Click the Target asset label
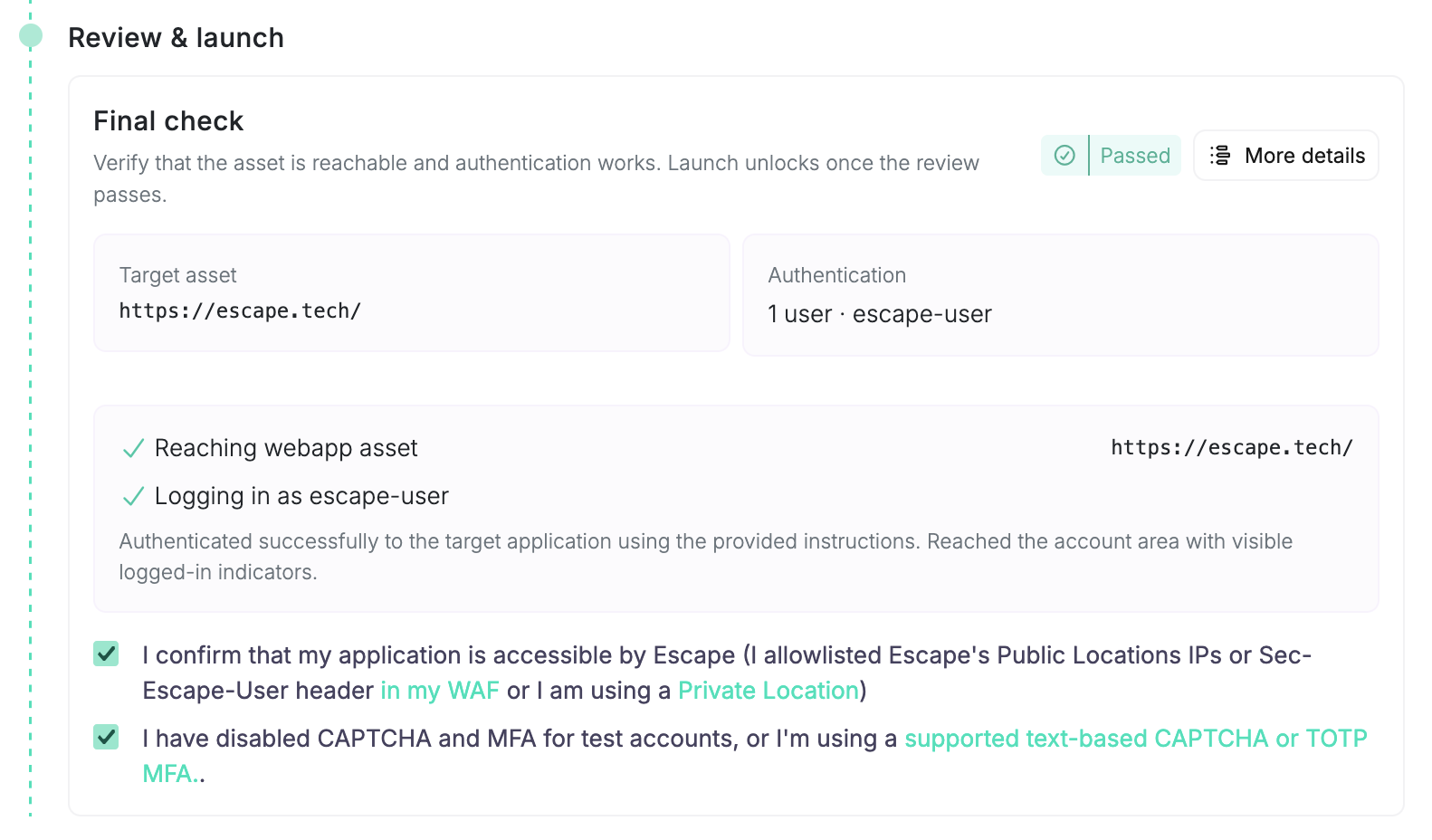 [177, 275]
